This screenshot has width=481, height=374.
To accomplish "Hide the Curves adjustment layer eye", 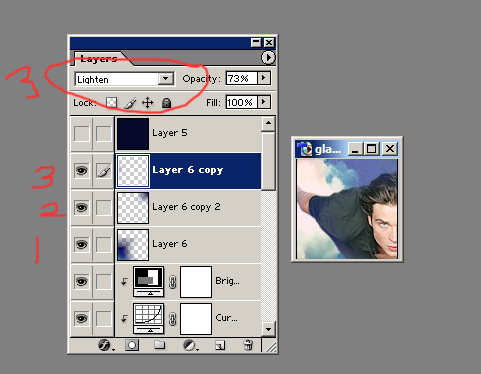I will tap(82, 319).
